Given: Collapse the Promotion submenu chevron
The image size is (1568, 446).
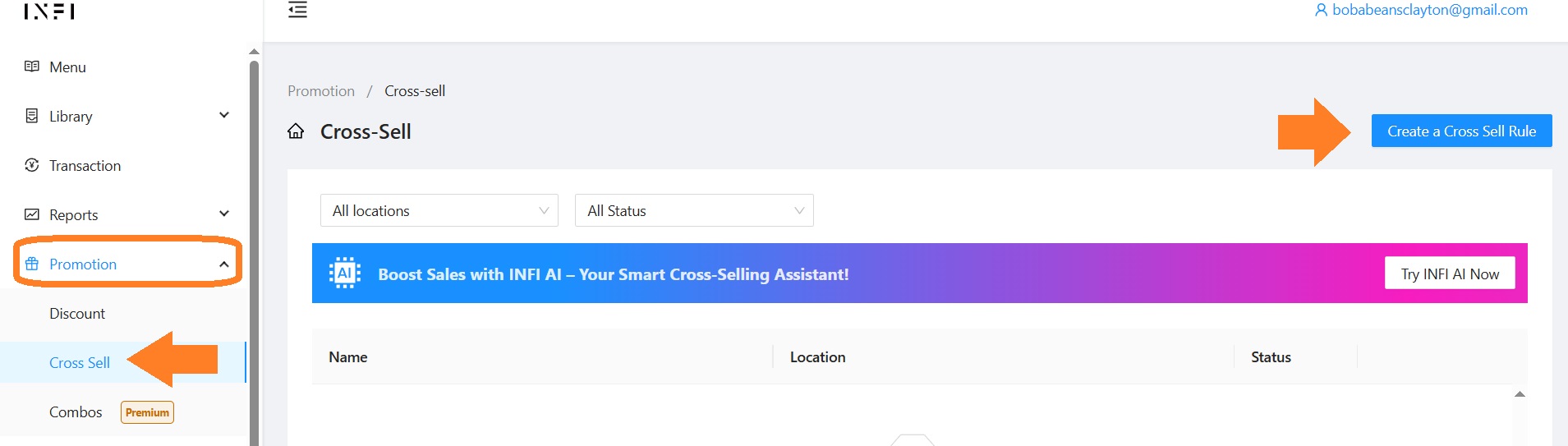Looking at the screenshot, I should [224, 264].
